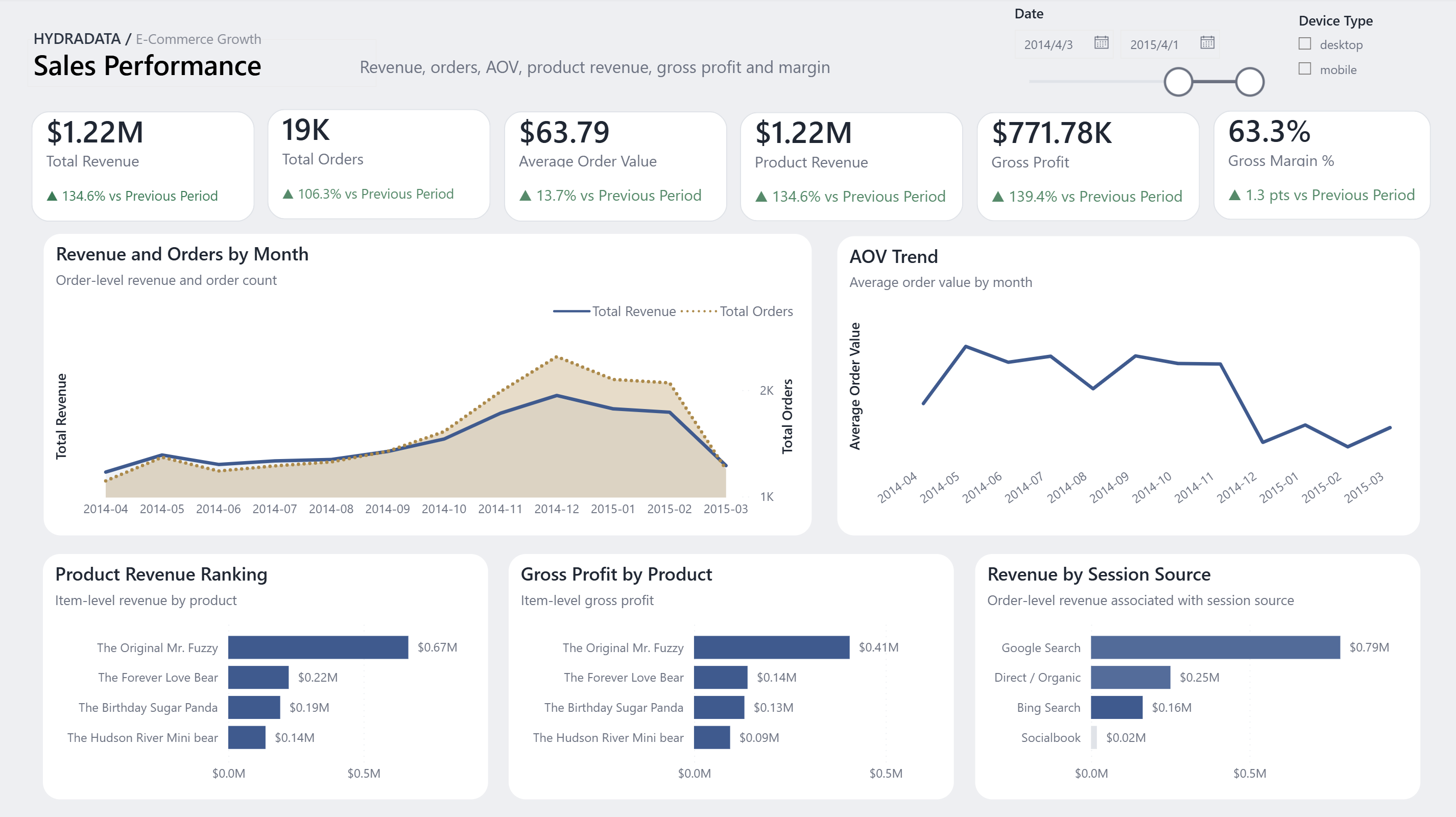Screen dimensions: 1456x817
Task: Click the Sales Performance page title
Action: (x=148, y=66)
